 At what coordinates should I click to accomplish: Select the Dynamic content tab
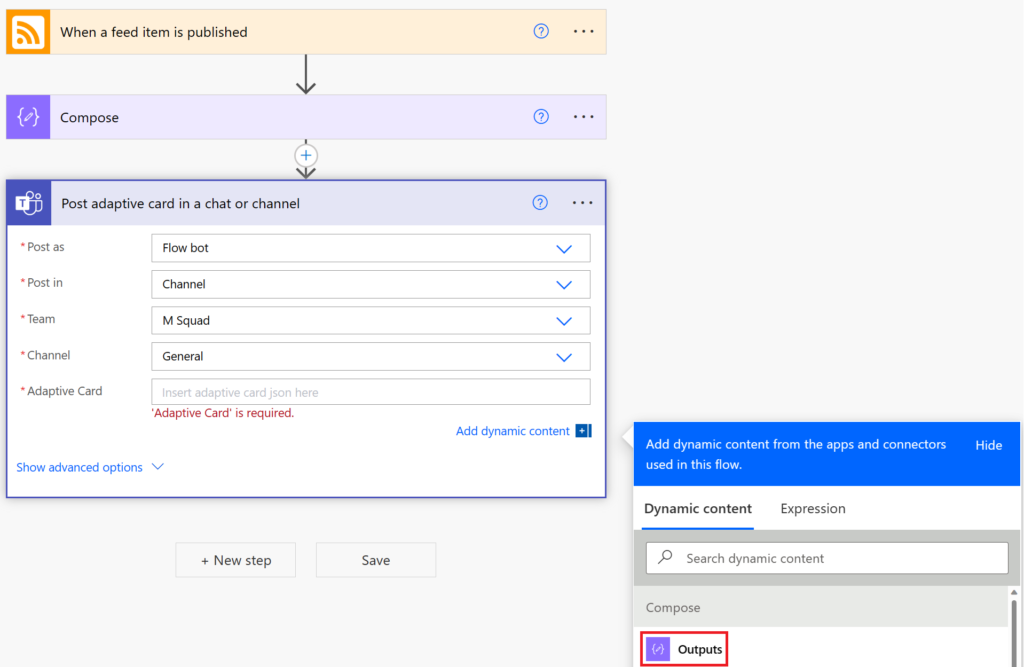point(697,509)
